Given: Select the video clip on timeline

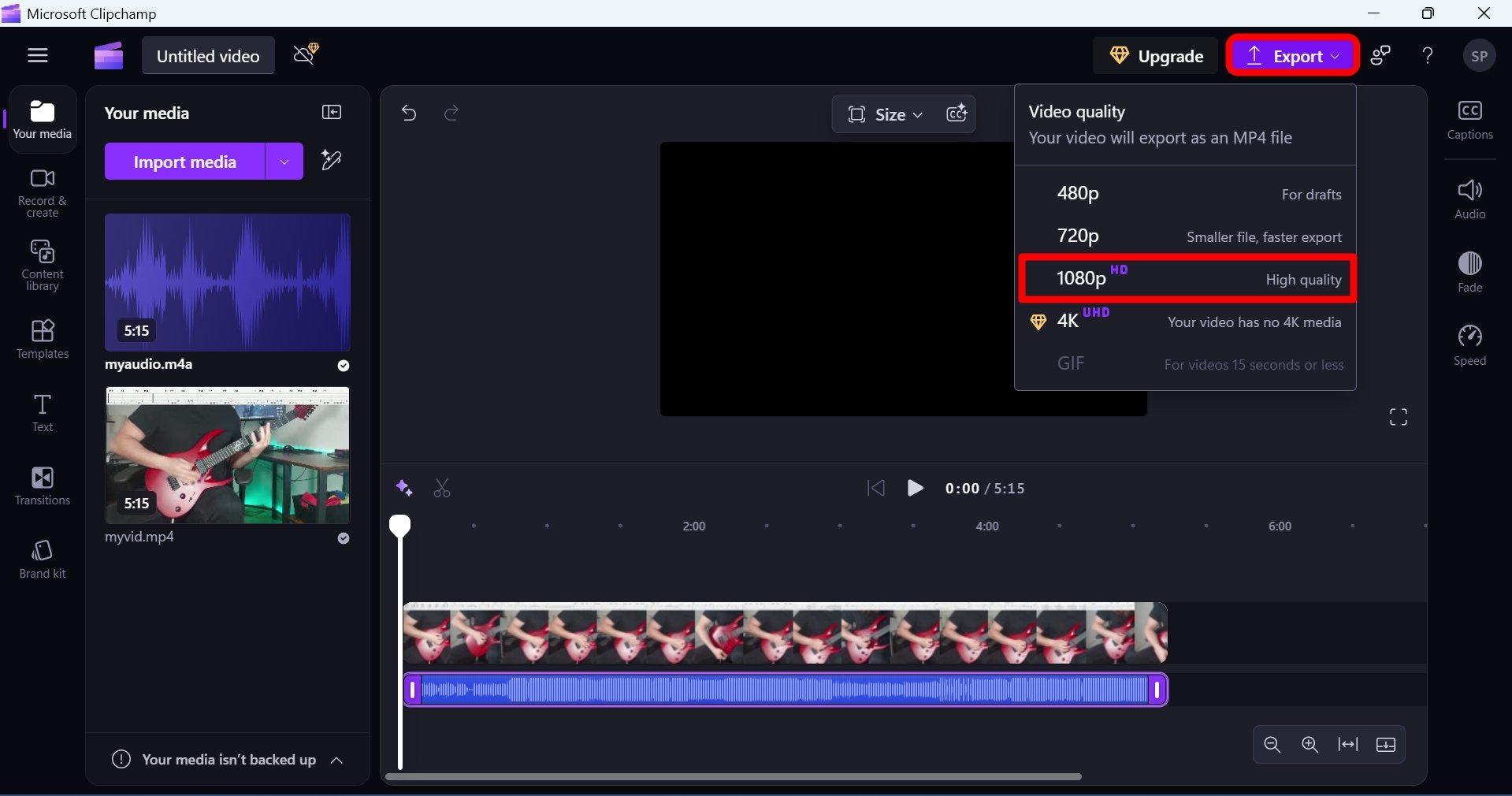Looking at the screenshot, I should point(785,633).
